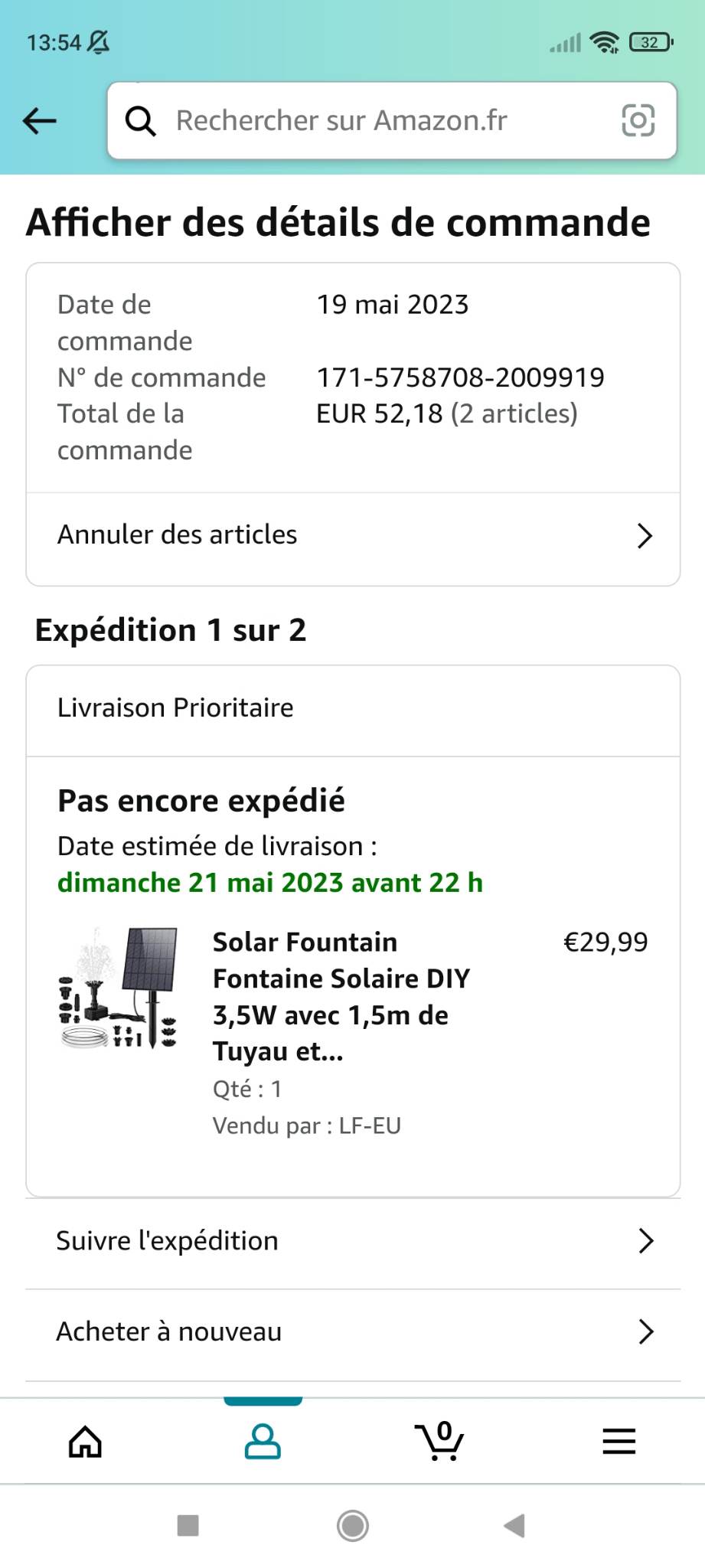
Task: Tap Acheter à nouveau text
Action: [x=169, y=1332]
